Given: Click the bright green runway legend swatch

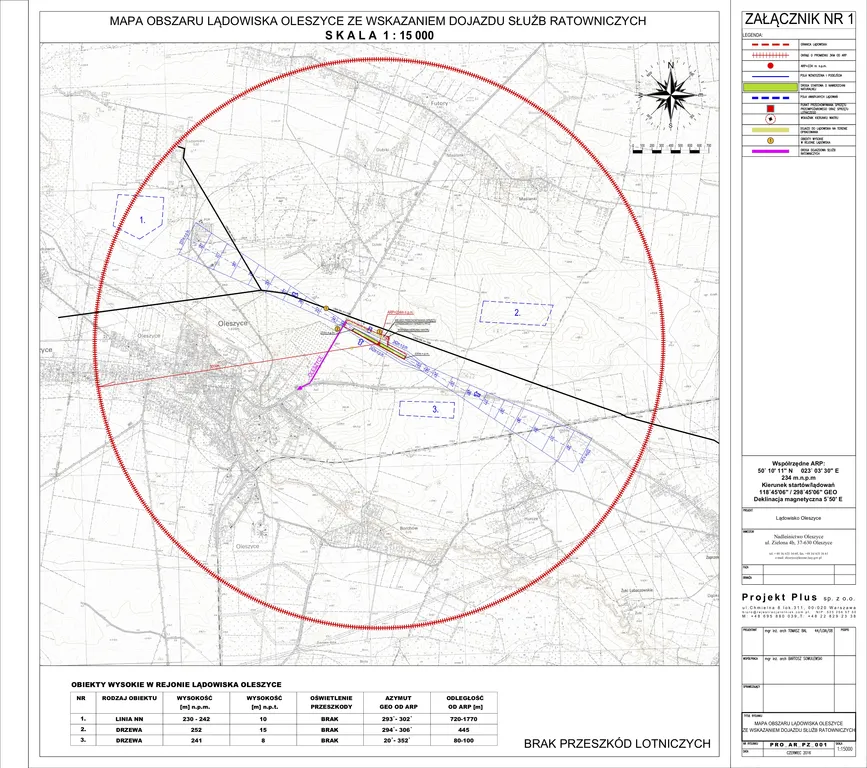Looking at the screenshot, I should click(770, 87).
